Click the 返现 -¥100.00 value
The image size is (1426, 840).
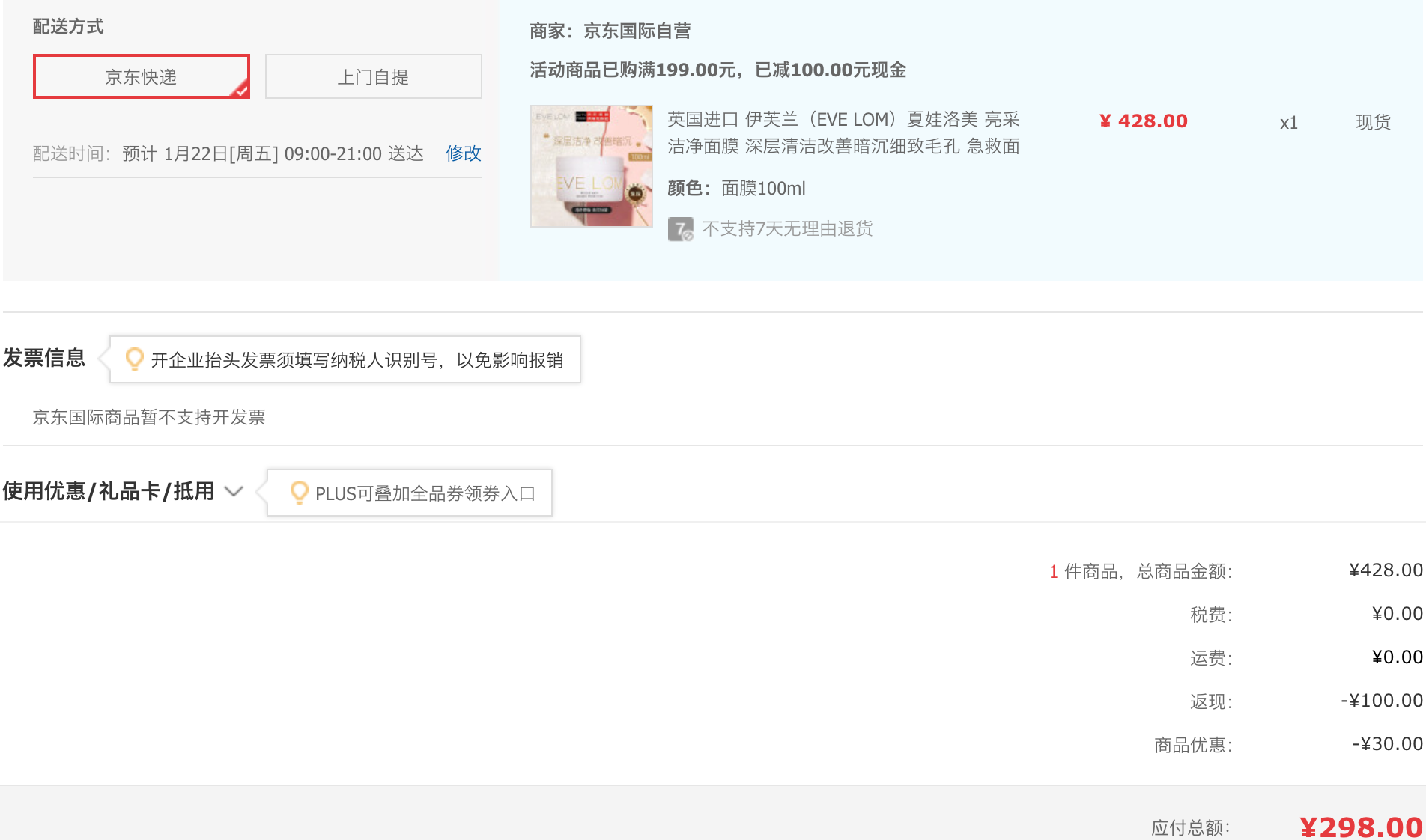coord(1382,701)
